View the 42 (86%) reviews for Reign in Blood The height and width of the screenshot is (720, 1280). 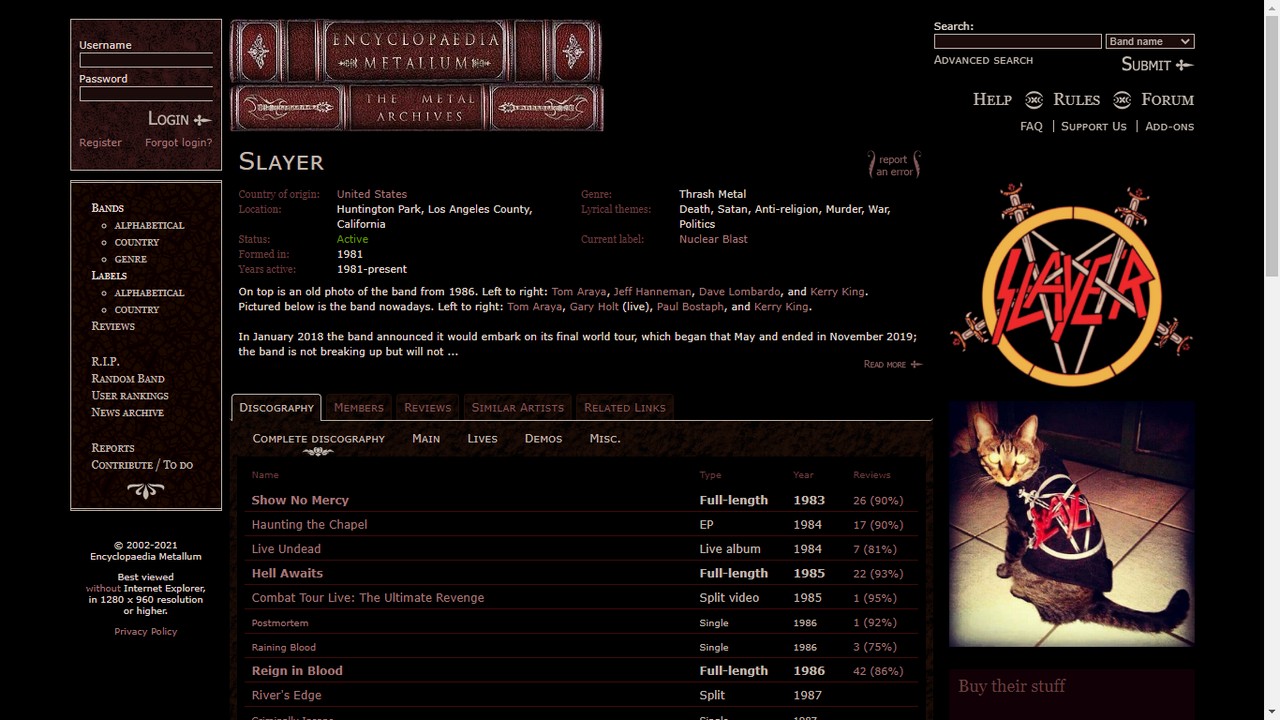coord(878,671)
